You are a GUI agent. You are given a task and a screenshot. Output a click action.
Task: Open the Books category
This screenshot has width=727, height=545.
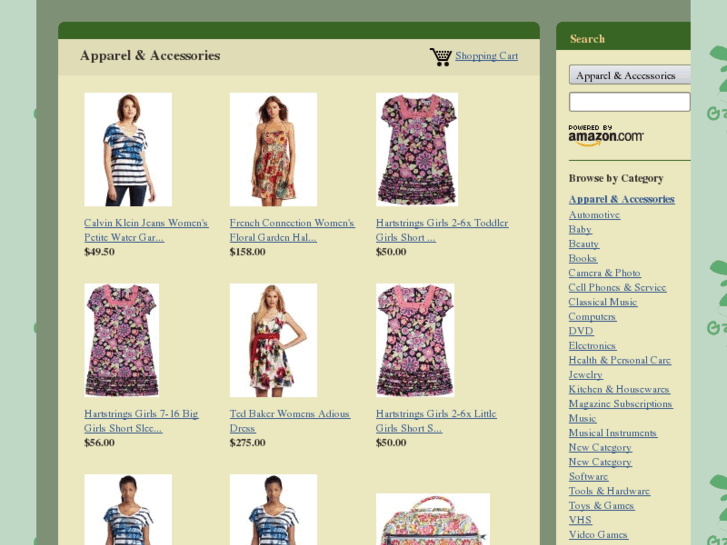point(583,258)
